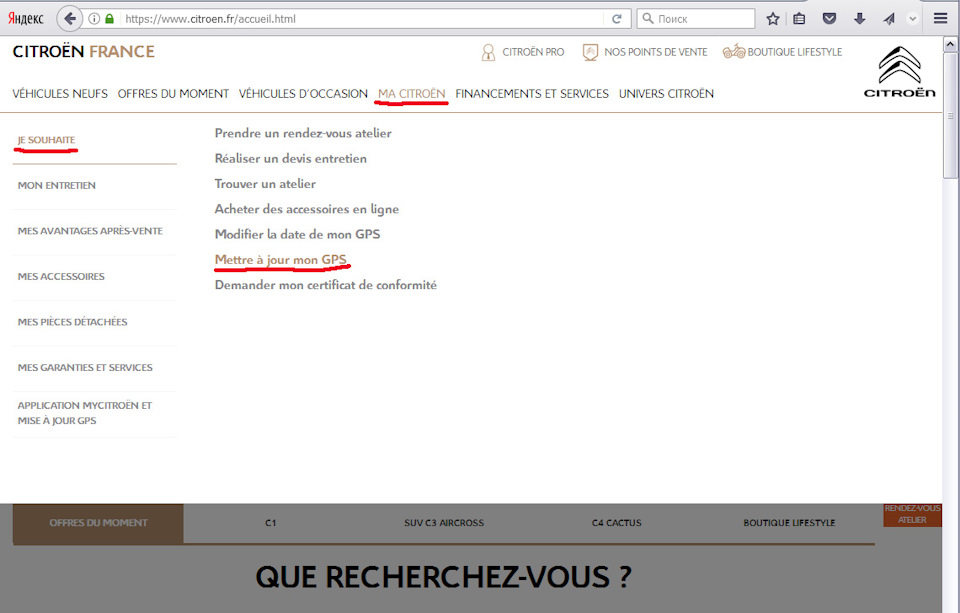
Task: Open the Boutique Lifestyle header link
Action: point(795,52)
